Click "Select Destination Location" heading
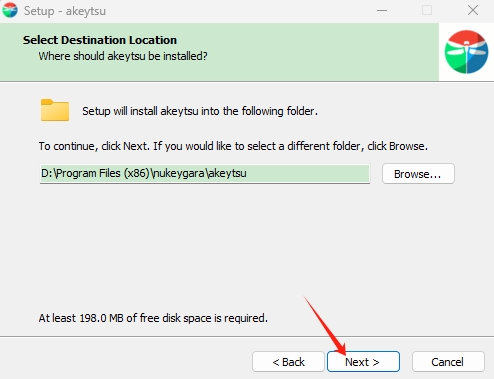 click(100, 40)
